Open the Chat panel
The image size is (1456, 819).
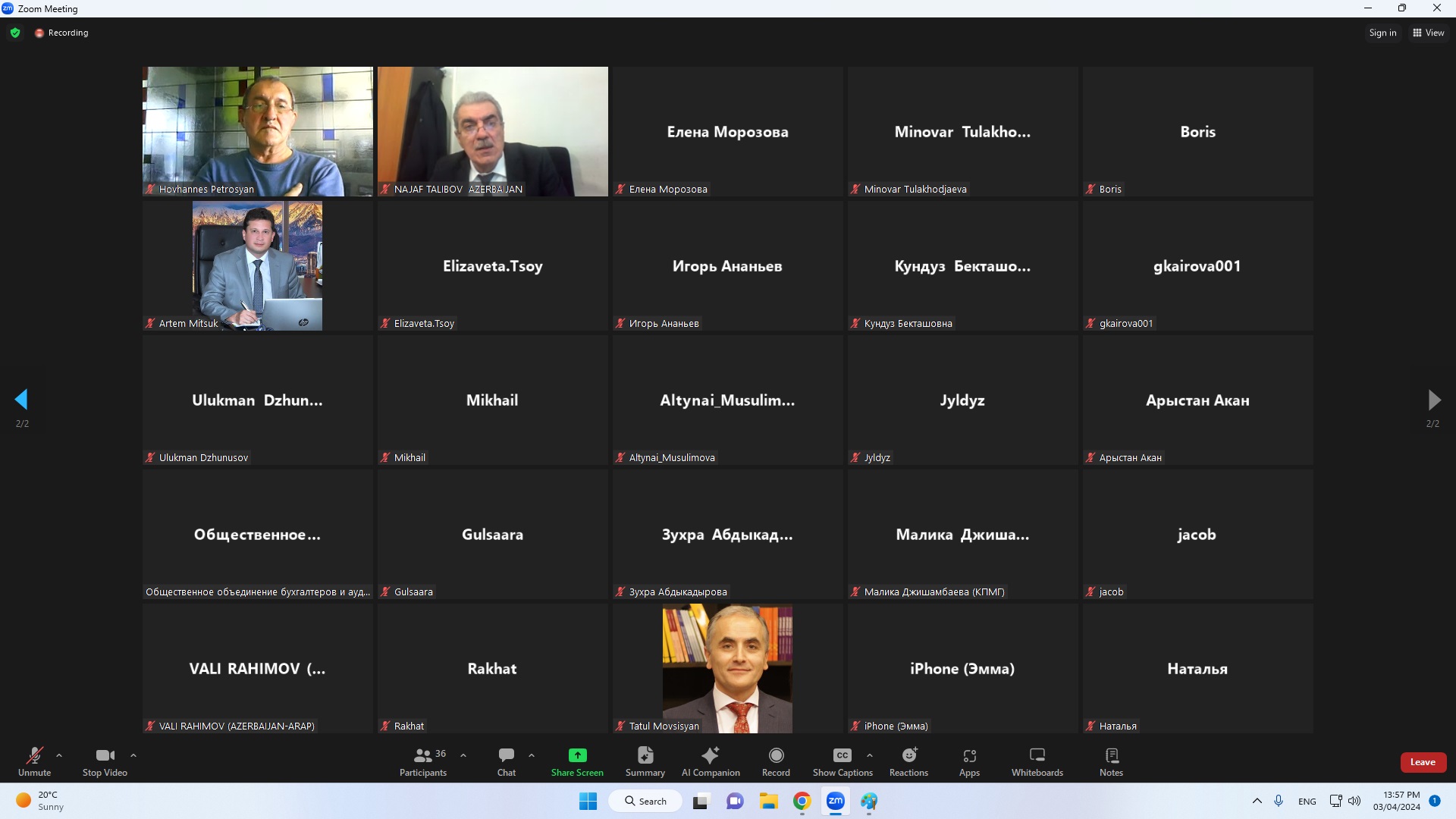point(506,761)
